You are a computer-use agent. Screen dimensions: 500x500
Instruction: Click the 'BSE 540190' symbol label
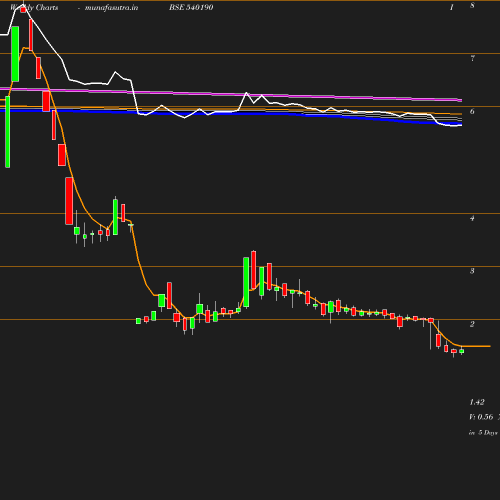pyautogui.click(x=191, y=7)
